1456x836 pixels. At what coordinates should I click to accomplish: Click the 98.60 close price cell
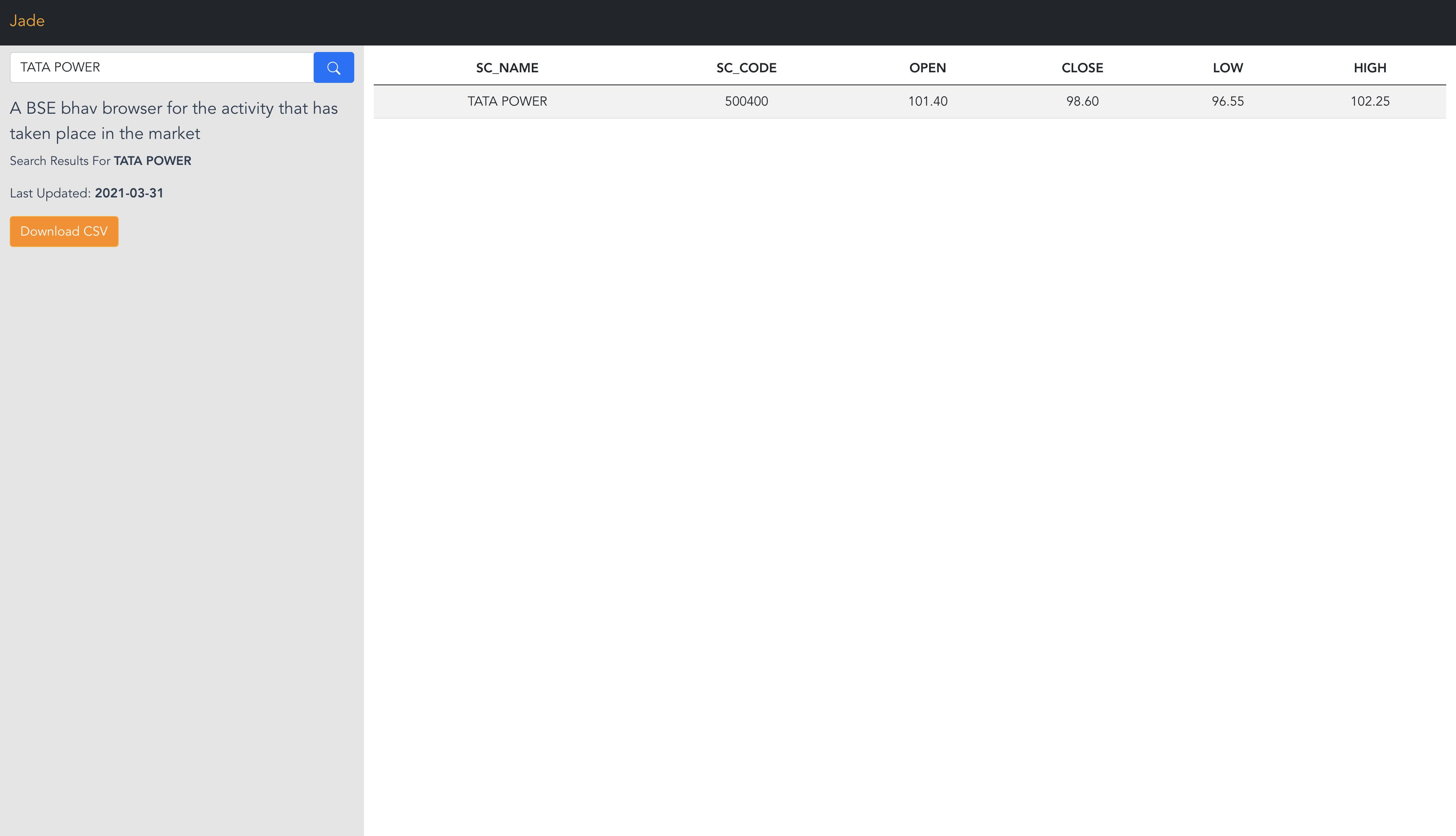1082,102
